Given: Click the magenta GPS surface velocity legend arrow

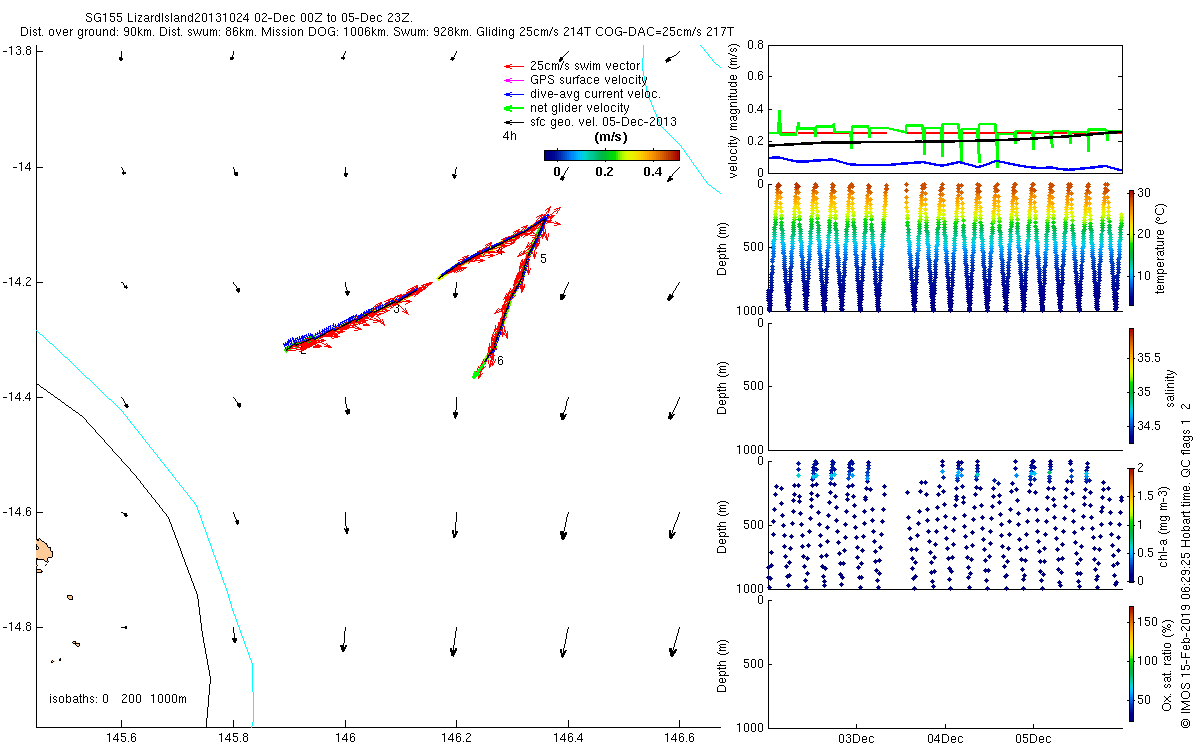Looking at the screenshot, I should (512, 81).
